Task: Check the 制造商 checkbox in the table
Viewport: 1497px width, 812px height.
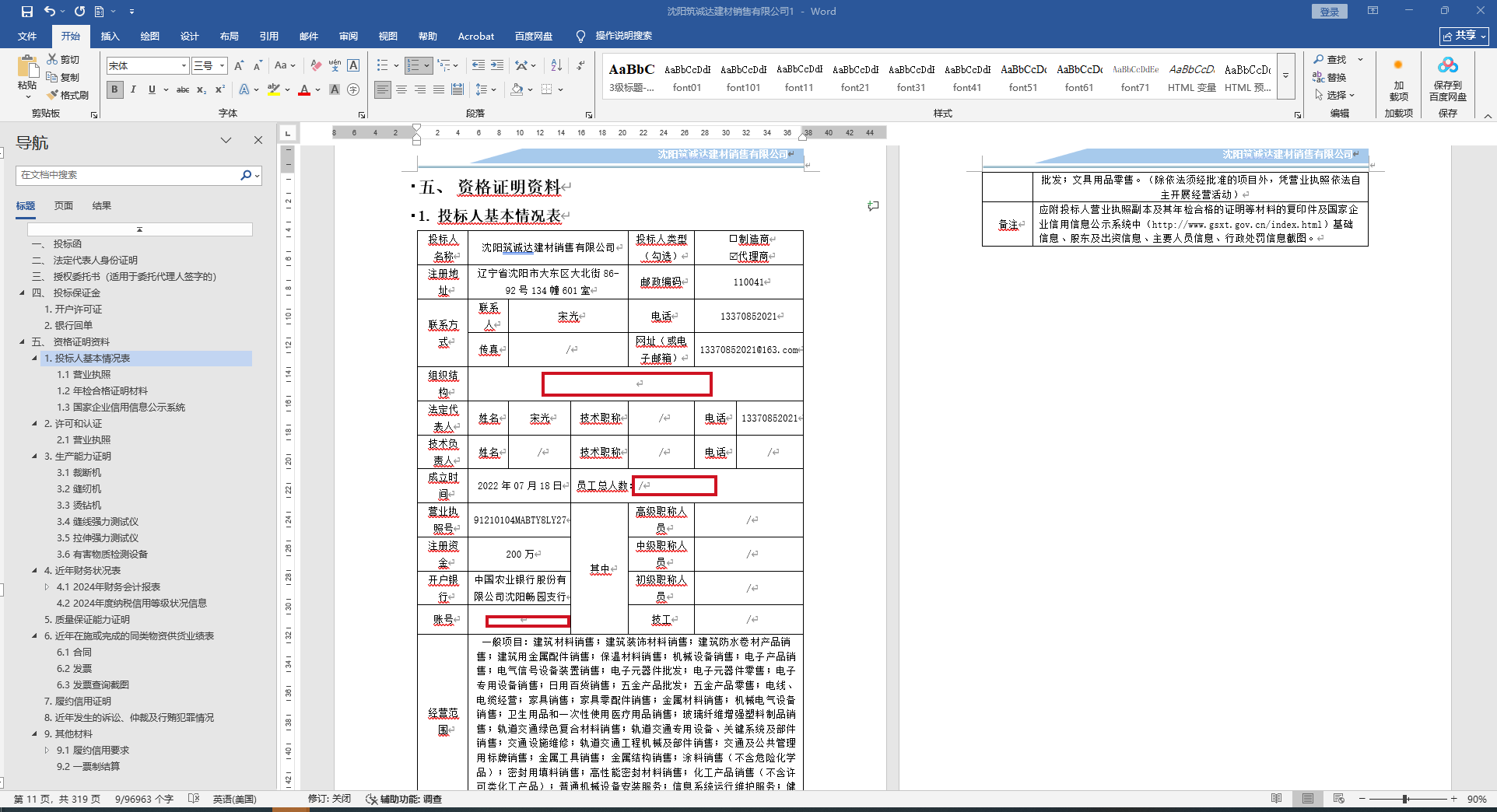Action: click(733, 240)
